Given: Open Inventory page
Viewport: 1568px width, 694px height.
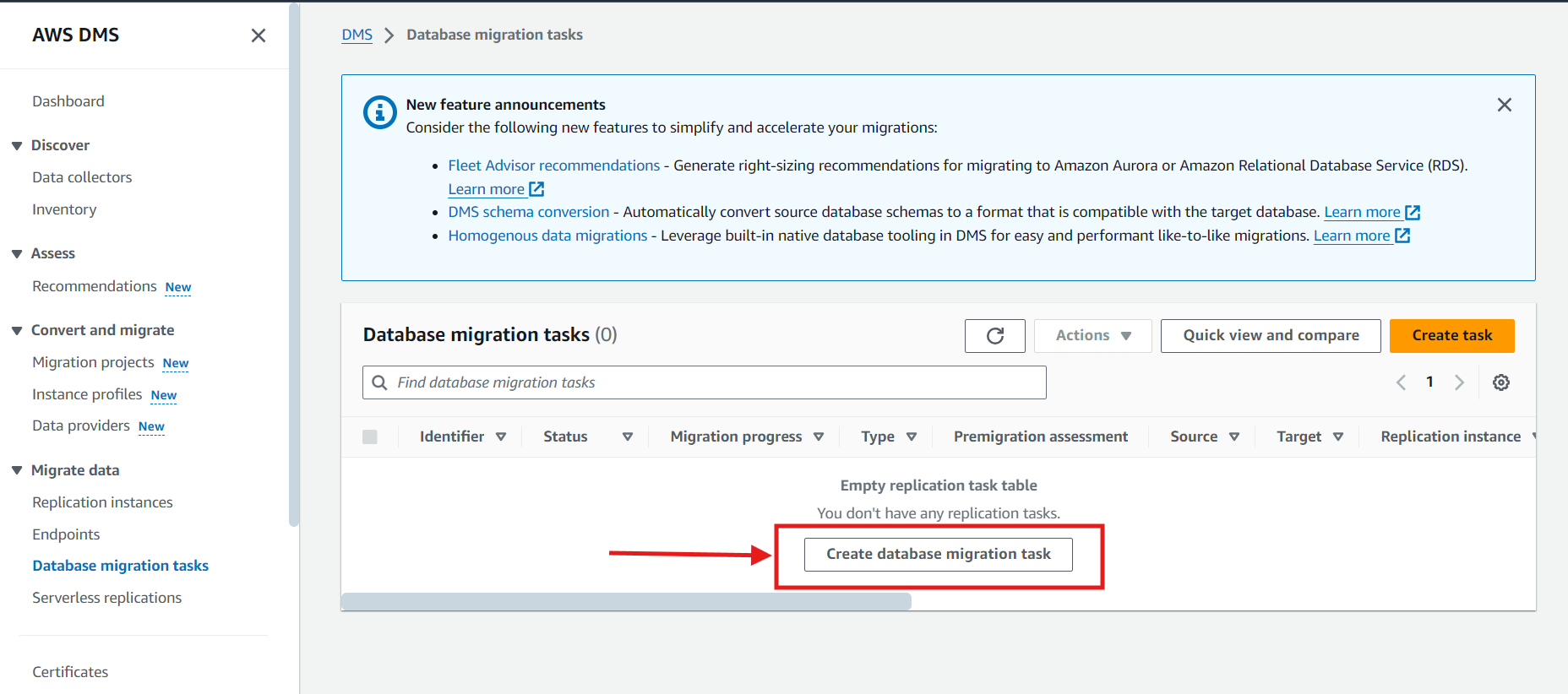Looking at the screenshot, I should [64, 209].
